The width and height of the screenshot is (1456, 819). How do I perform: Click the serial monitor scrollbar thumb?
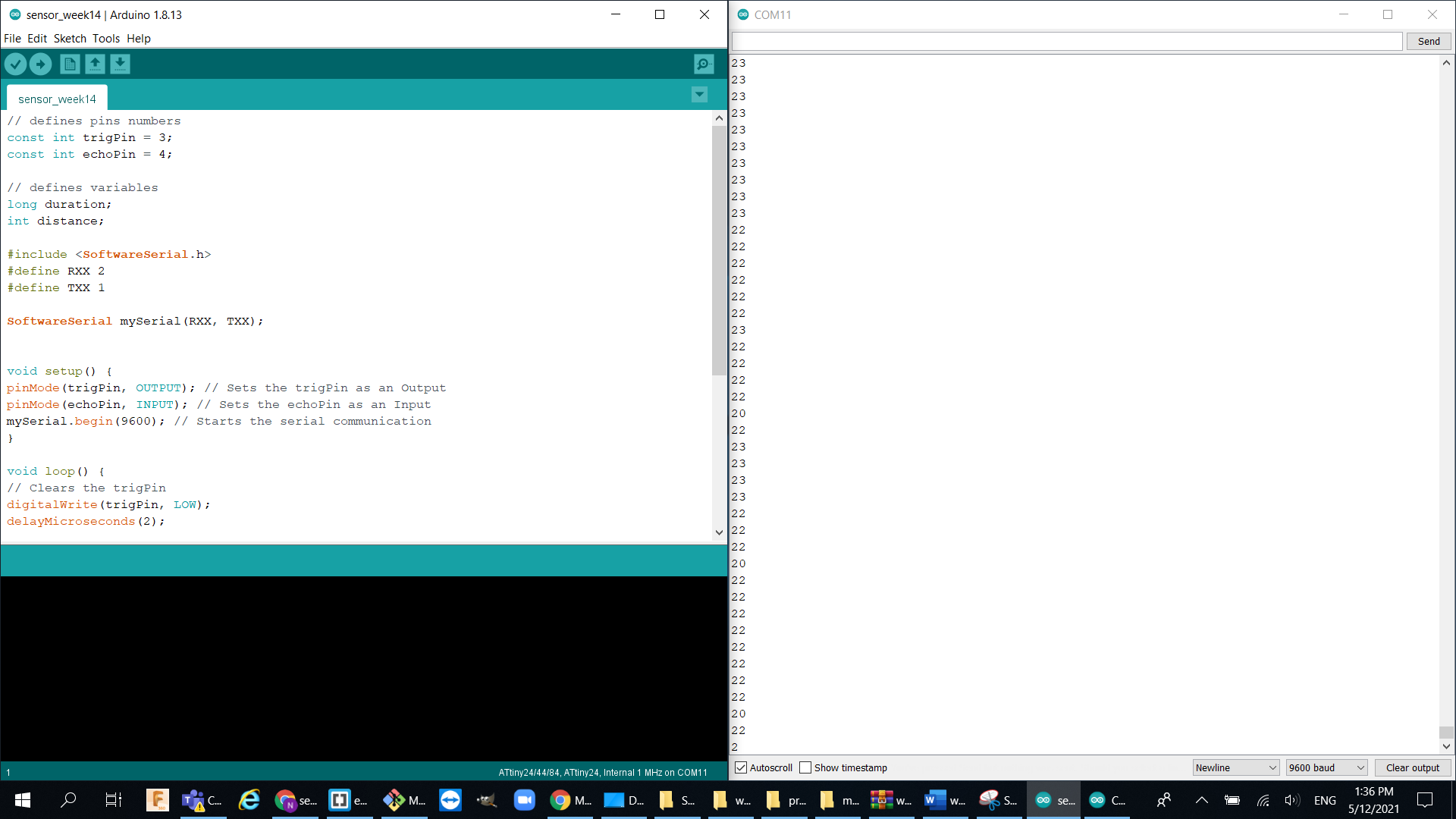pos(1446,733)
